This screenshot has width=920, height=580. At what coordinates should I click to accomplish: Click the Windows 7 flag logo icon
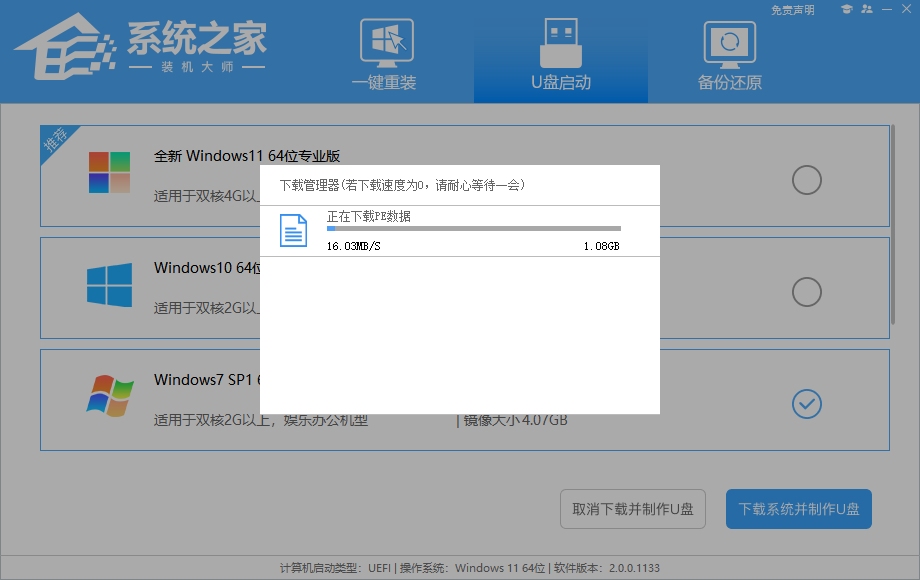click(x=110, y=398)
